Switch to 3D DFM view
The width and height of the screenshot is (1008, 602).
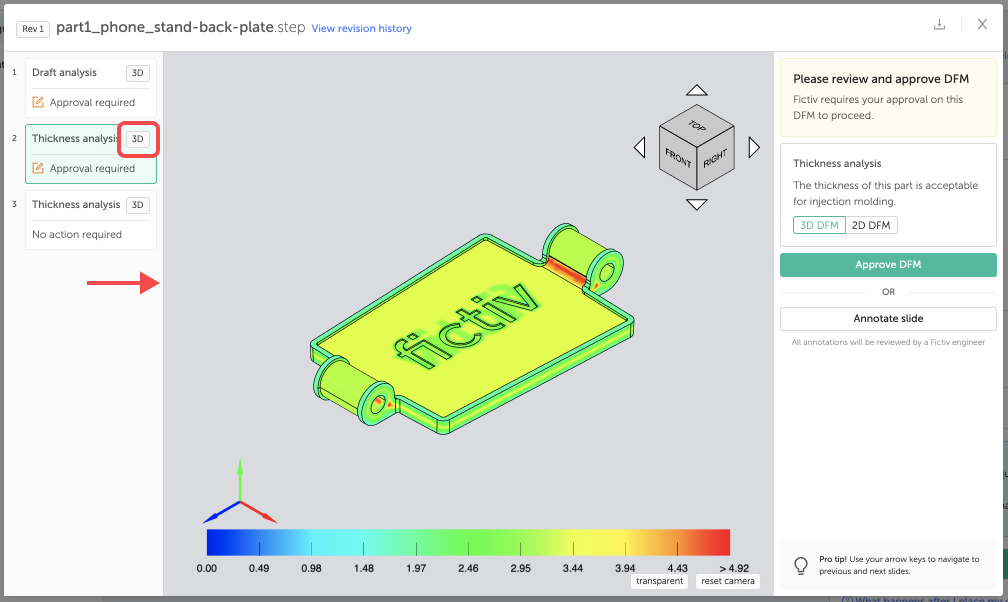point(819,225)
